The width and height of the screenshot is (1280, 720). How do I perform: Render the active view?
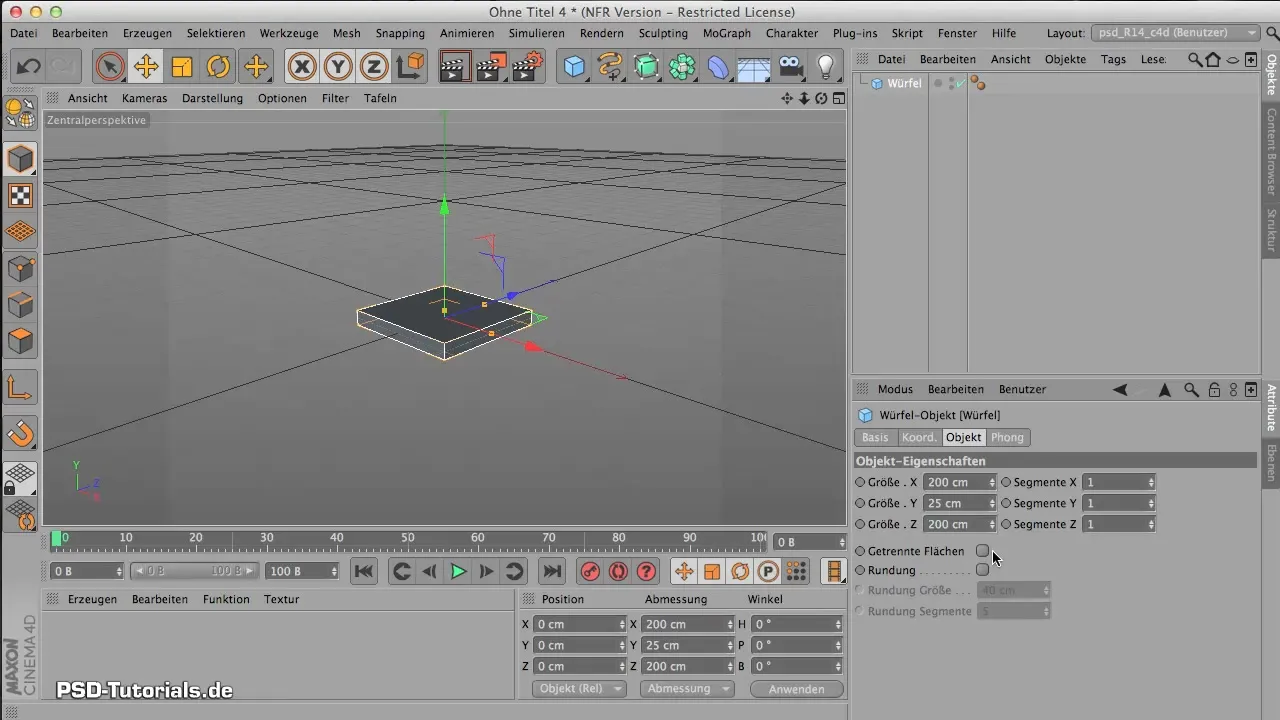tap(454, 67)
